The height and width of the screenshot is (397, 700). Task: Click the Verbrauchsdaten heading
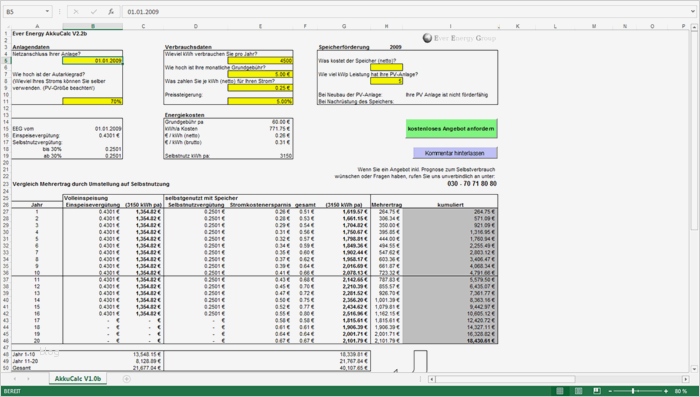click(188, 47)
